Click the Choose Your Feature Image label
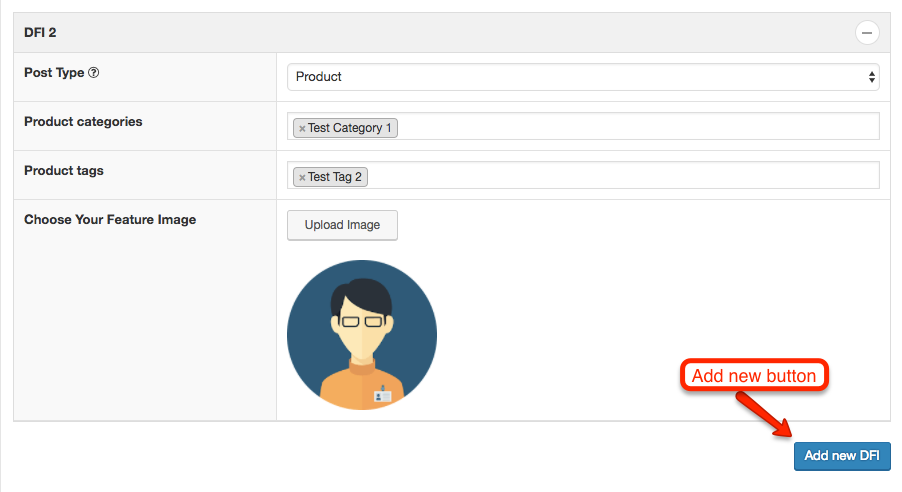This screenshot has height=492, width=902. pos(110,219)
